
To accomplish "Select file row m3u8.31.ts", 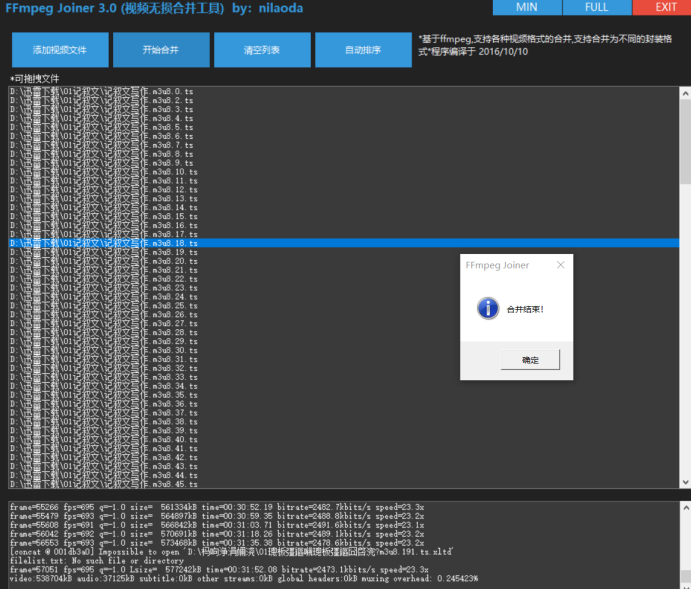I will (344, 359).
